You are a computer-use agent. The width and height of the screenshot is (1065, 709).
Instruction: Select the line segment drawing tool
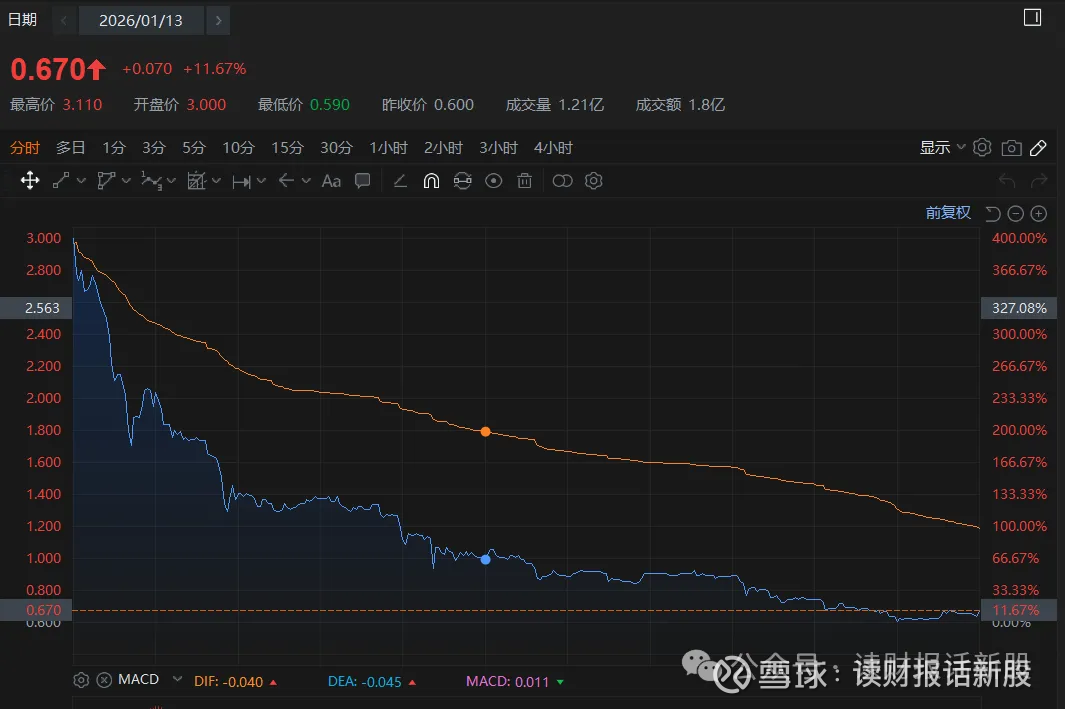coord(61,181)
